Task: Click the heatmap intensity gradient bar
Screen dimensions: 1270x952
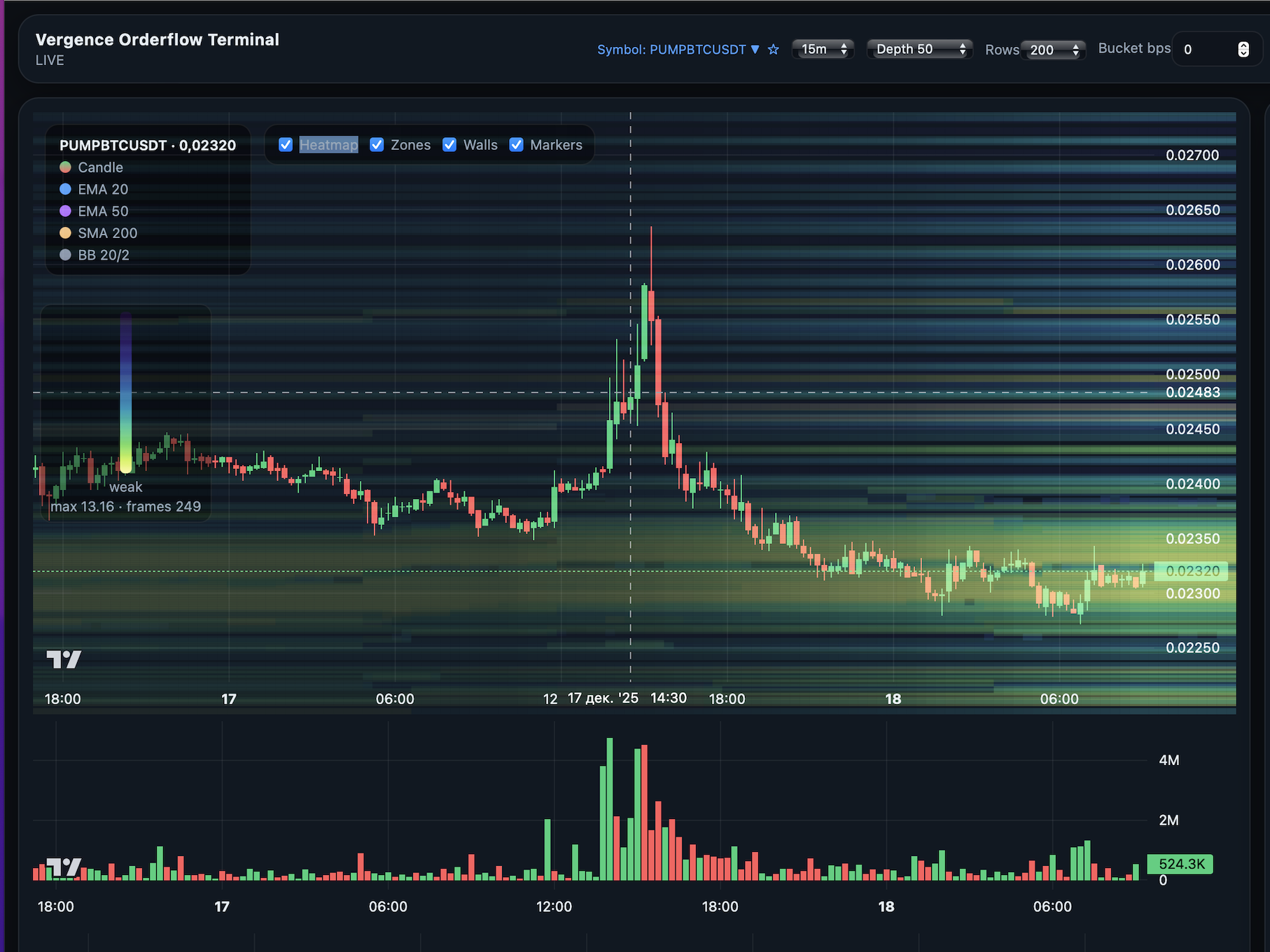Action: tap(126, 392)
